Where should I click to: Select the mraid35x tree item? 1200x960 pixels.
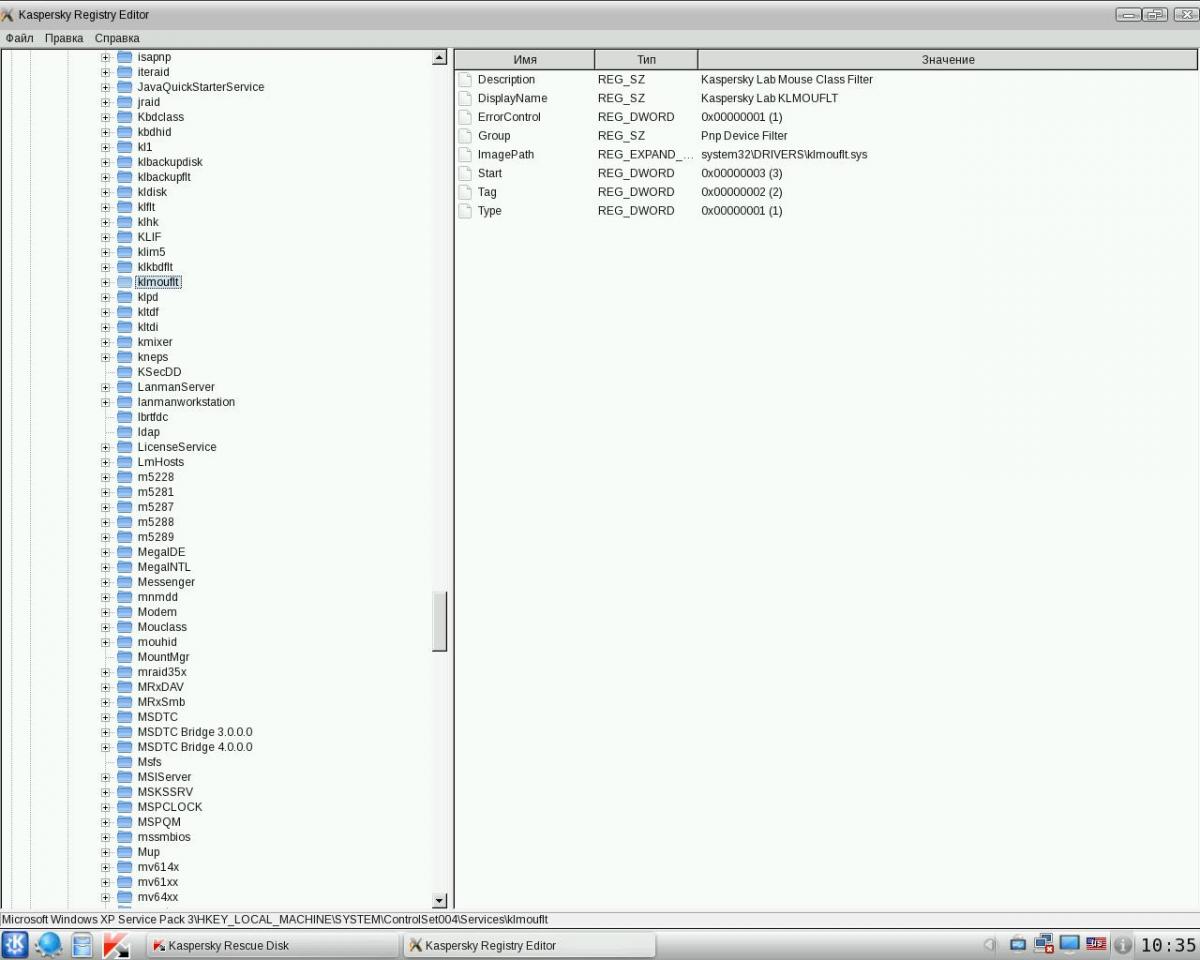point(162,672)
